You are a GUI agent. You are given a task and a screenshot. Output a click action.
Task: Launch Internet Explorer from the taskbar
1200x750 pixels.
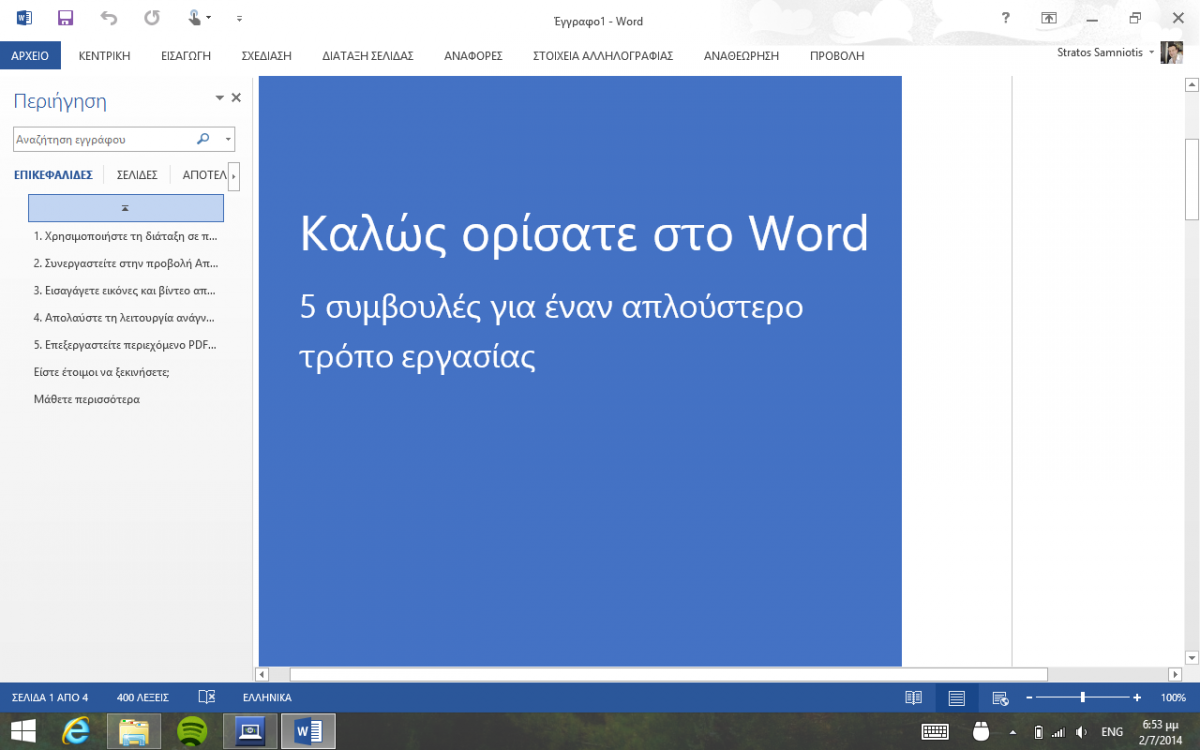78,731
